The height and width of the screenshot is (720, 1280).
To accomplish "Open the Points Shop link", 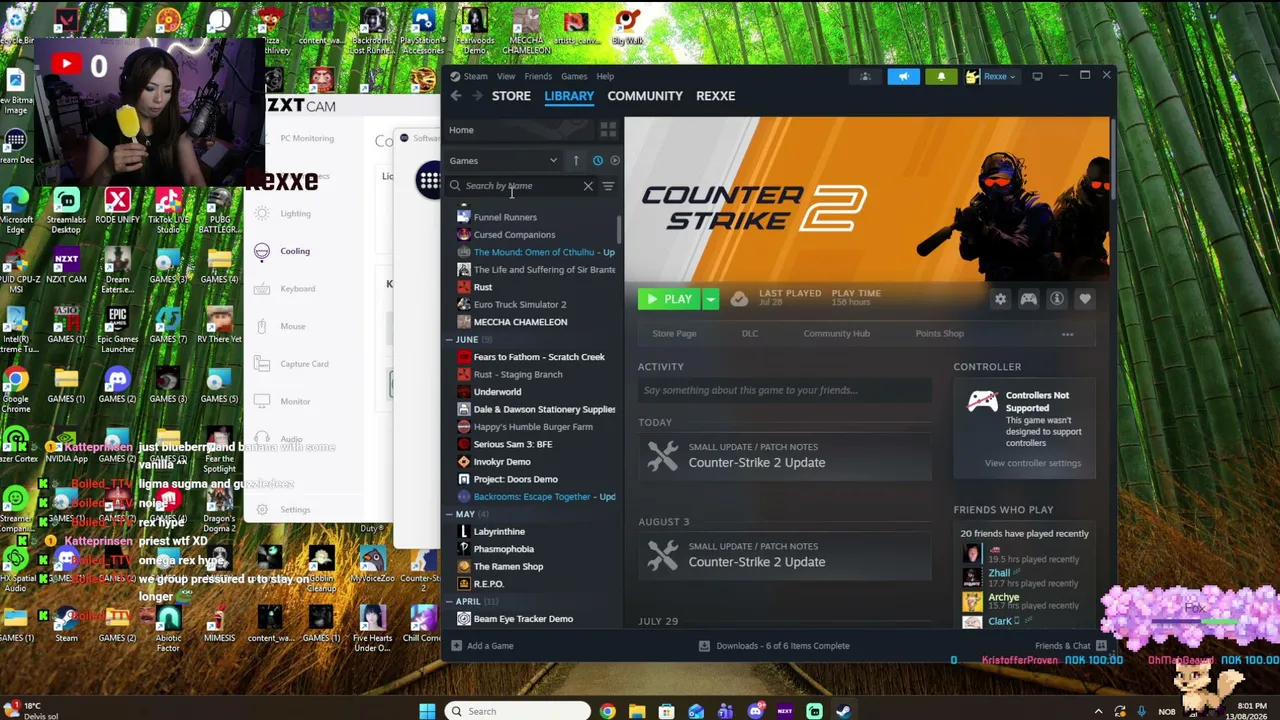I will pyautogui.click(x=939, y=334).
